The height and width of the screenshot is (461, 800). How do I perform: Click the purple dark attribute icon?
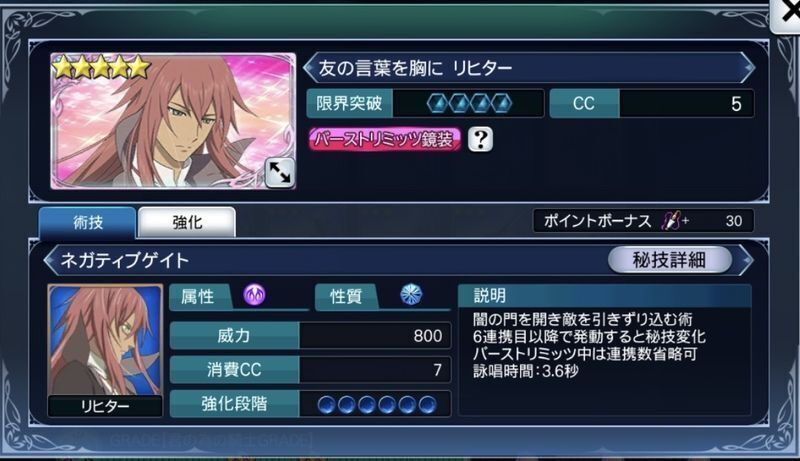coord(254,295)
